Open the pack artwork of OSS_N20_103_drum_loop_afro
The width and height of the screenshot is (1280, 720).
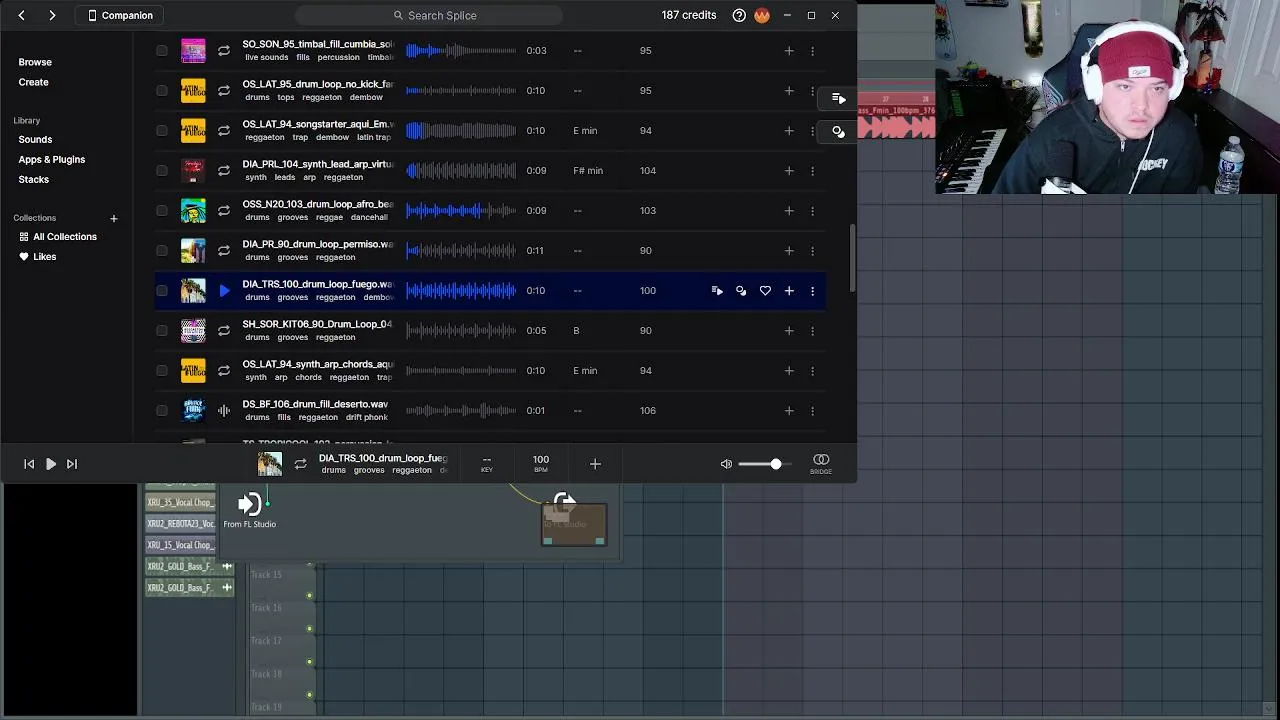[193, 210]
